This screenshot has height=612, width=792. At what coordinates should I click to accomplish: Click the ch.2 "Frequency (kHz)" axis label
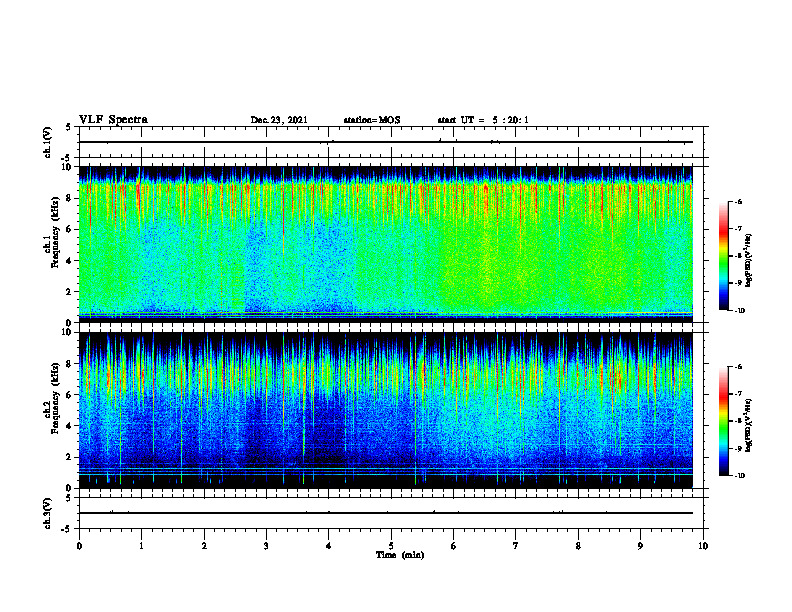click(x=55, y=398)
